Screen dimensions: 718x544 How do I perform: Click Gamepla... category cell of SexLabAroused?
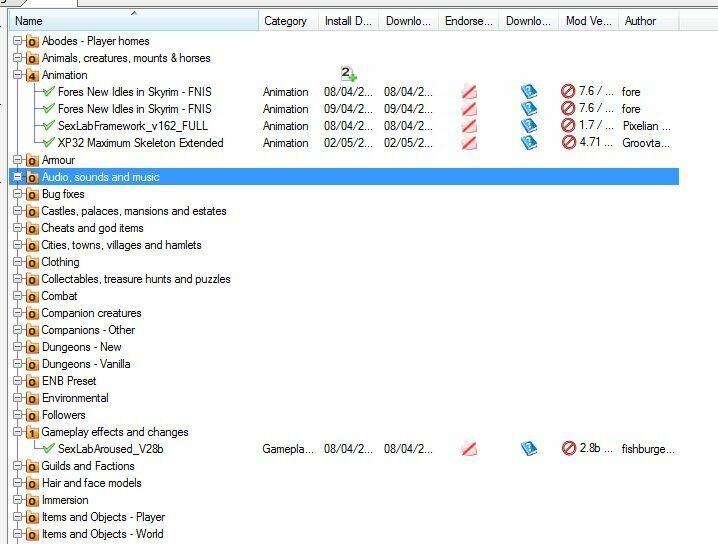[288, 449]
